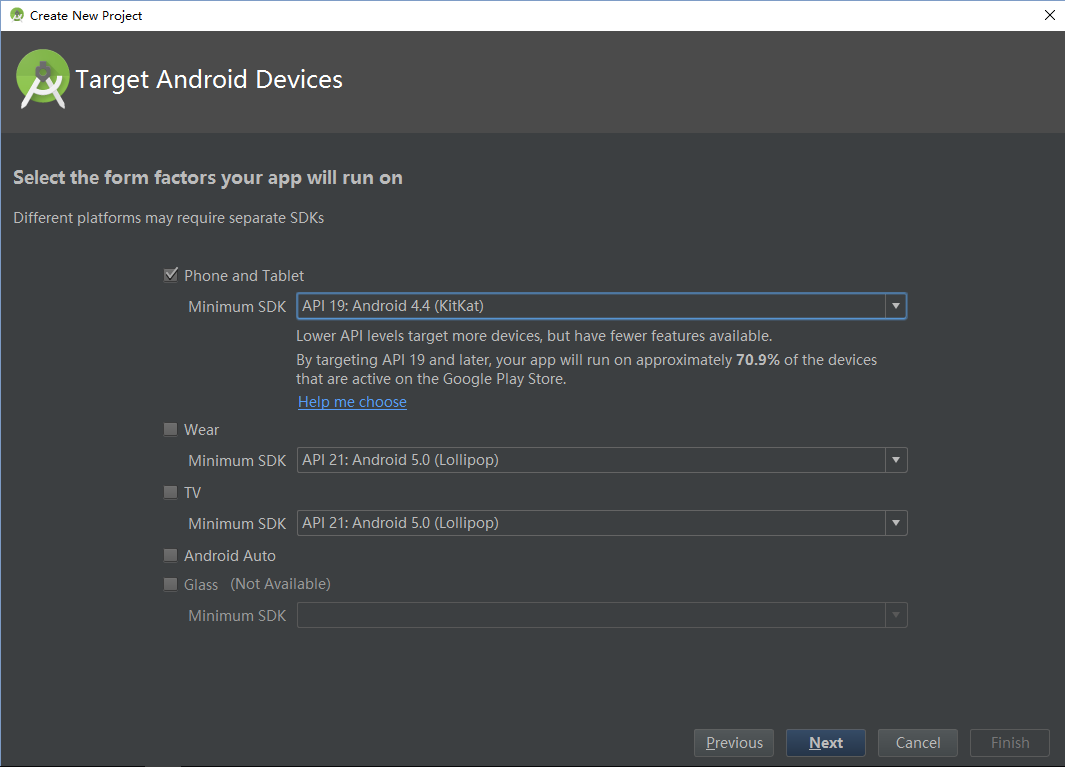Go back with the Previous button
1065x767 pixels.
pos(734,743)
